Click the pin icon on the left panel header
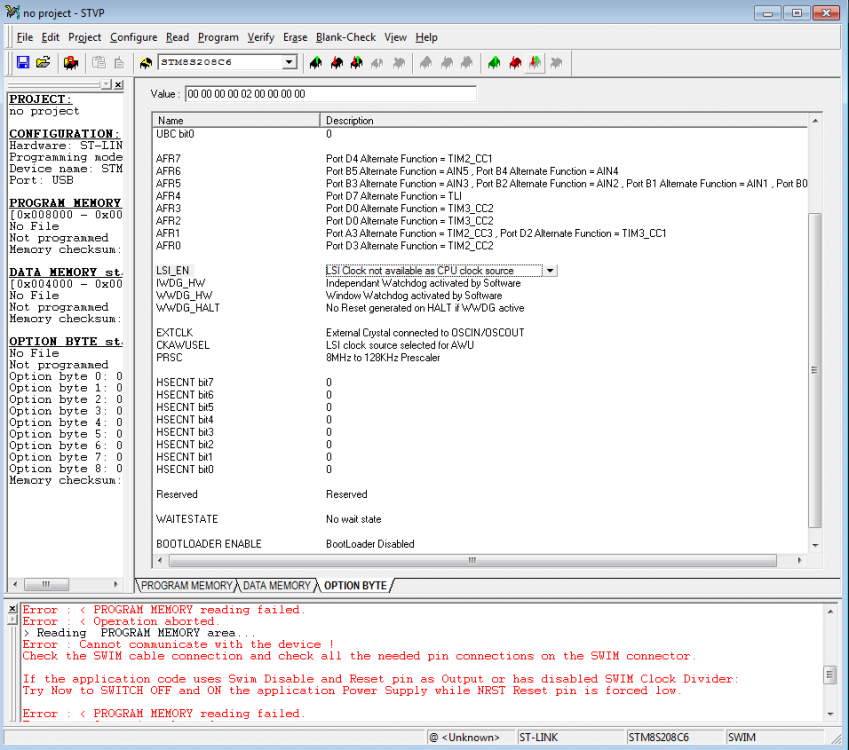This screenshot has height=750, width=849. click(x=105, y=85)
